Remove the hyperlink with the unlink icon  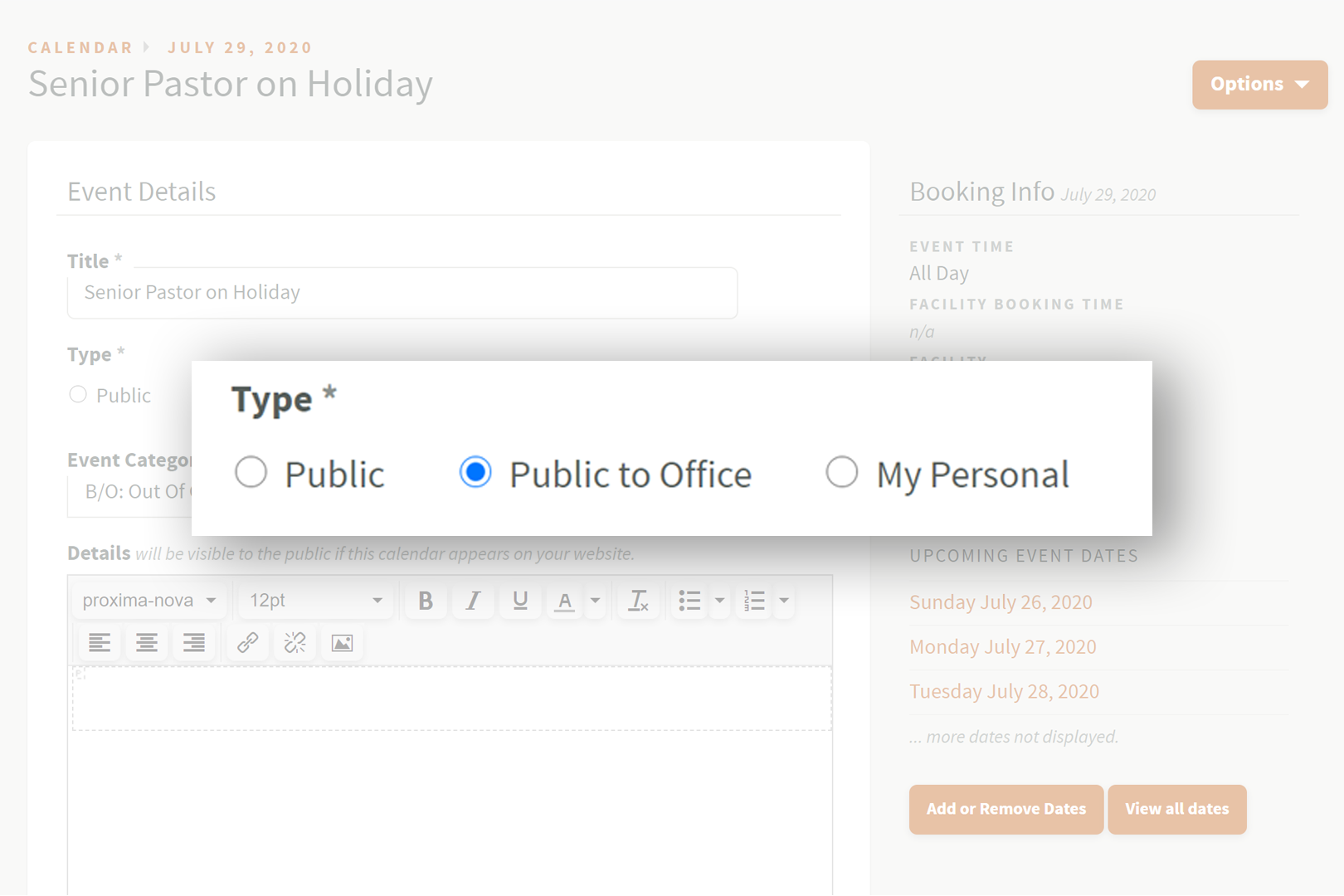pyautogui.click(x=295, y=642)
